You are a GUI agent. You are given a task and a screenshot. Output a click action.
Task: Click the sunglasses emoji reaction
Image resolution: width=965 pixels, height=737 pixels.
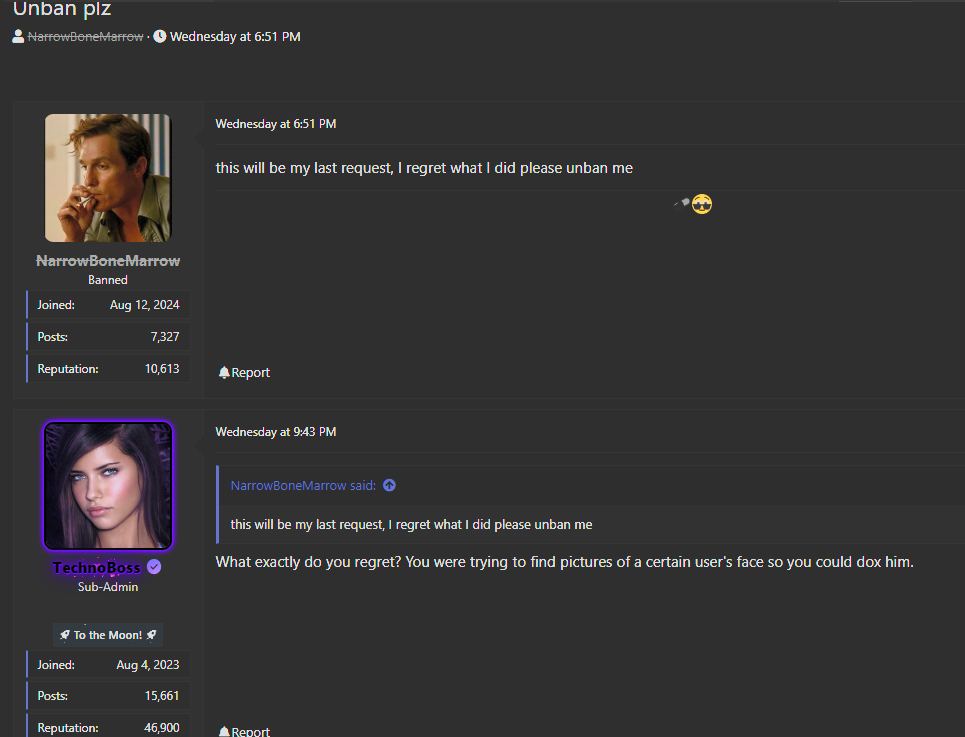point(702,205)
